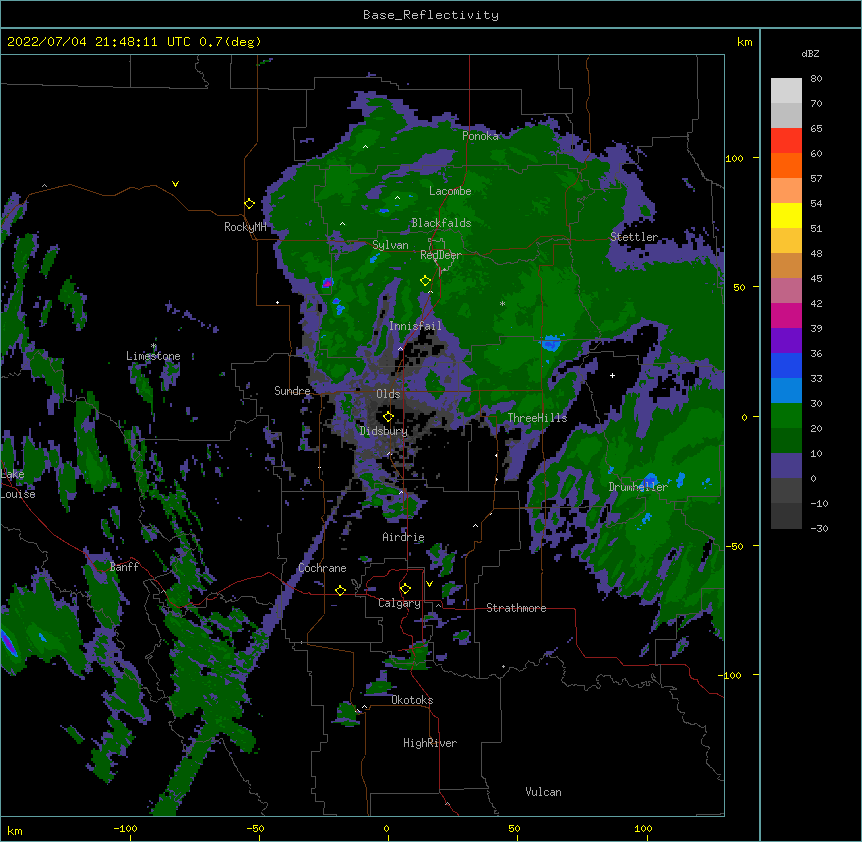Click the white asterisk marker above Limestone

click(154, 346)
